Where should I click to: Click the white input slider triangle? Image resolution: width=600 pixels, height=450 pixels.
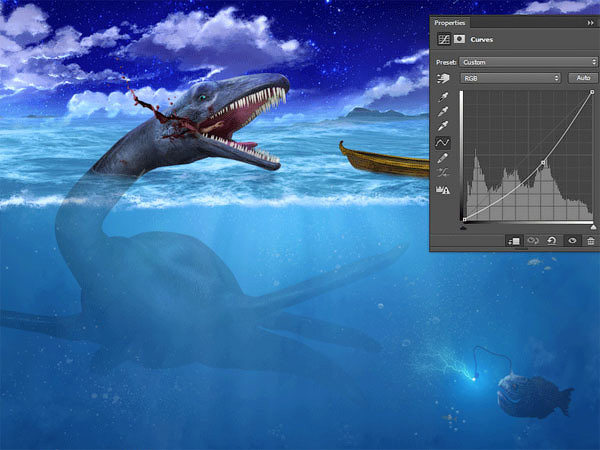point(593,228)
